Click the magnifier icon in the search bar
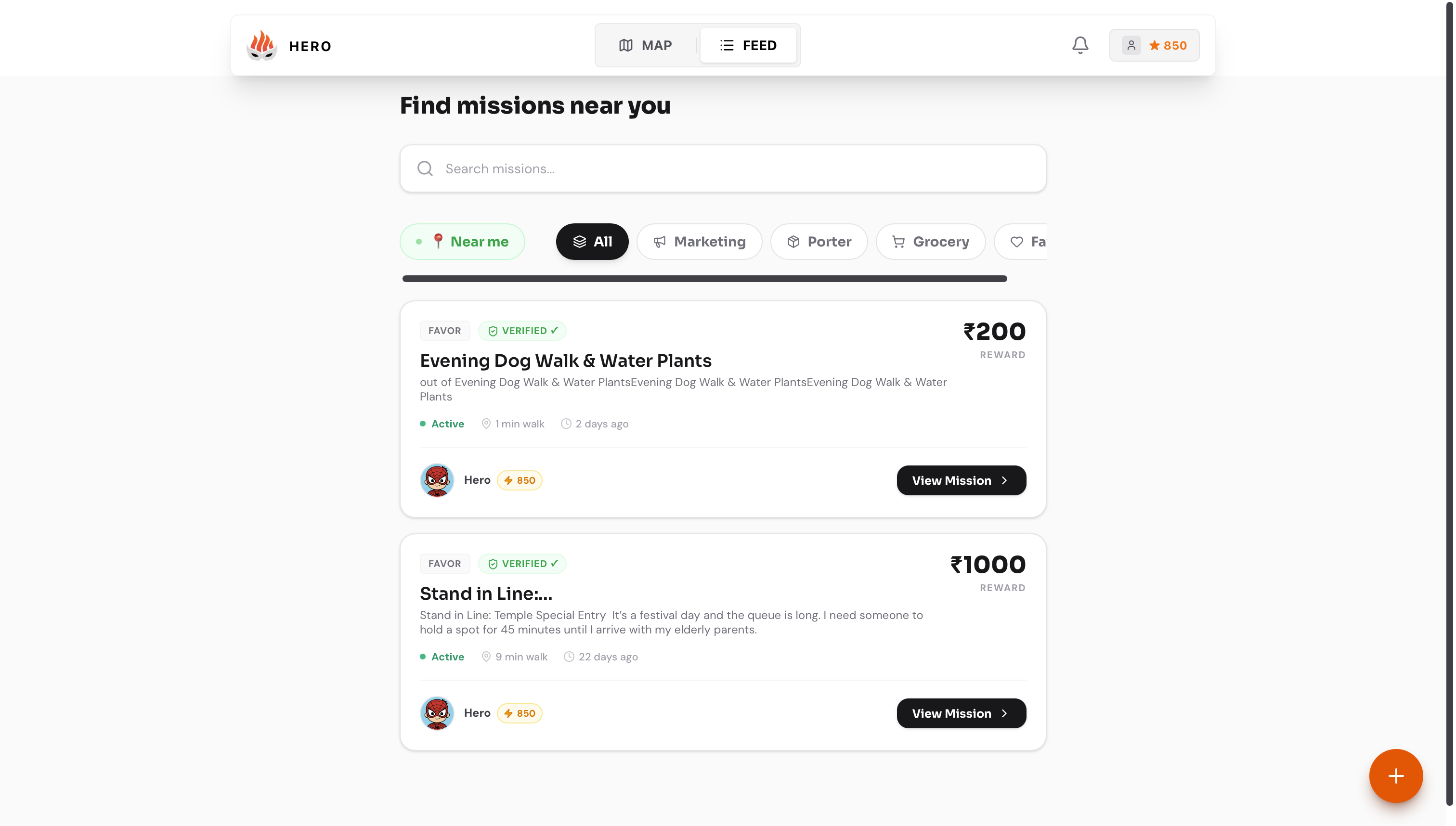1456x826 pixels. [425, 168]
